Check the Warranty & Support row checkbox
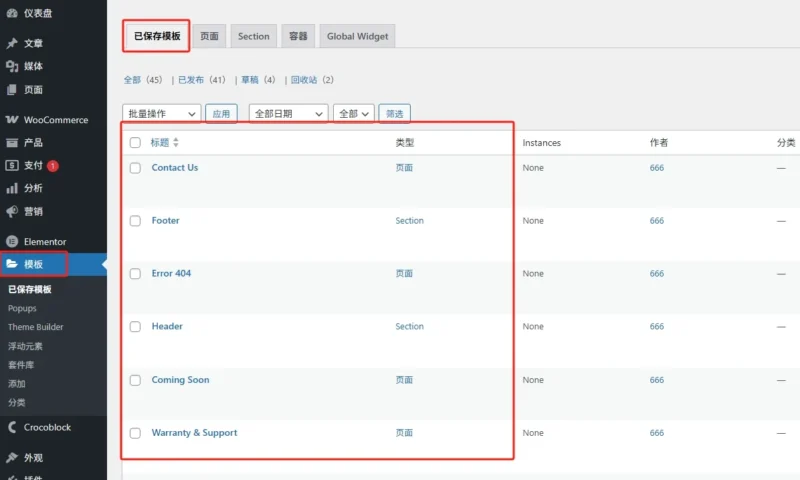The width and height of the screenshot is (800, 480). (x=135, y=433)
